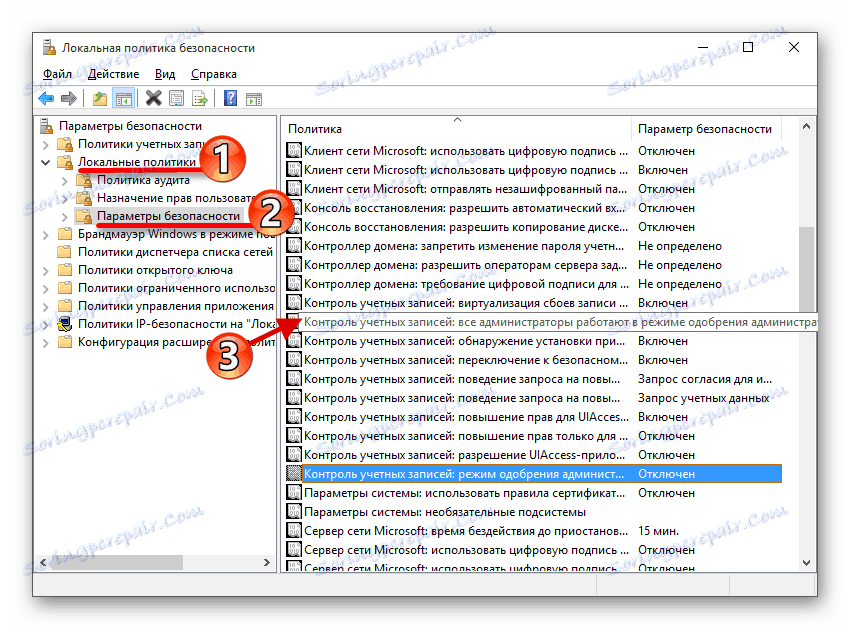Toggle the console tree pane icon
Screen dimensions: 850x629
(123, 99)
